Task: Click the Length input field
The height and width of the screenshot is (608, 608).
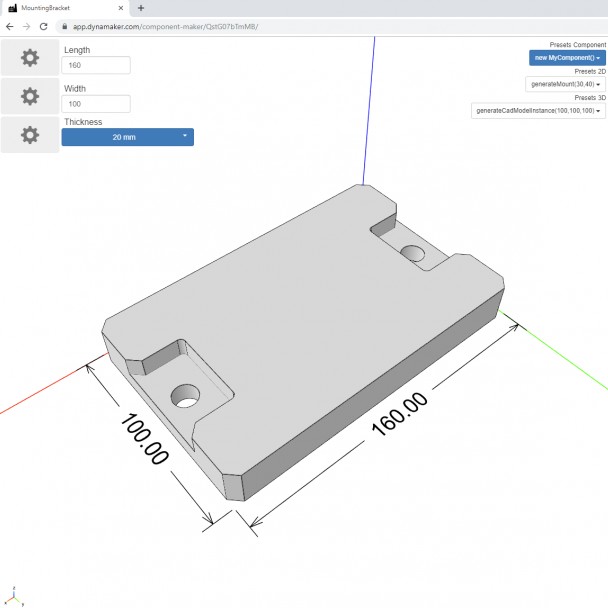Action: 96,65
